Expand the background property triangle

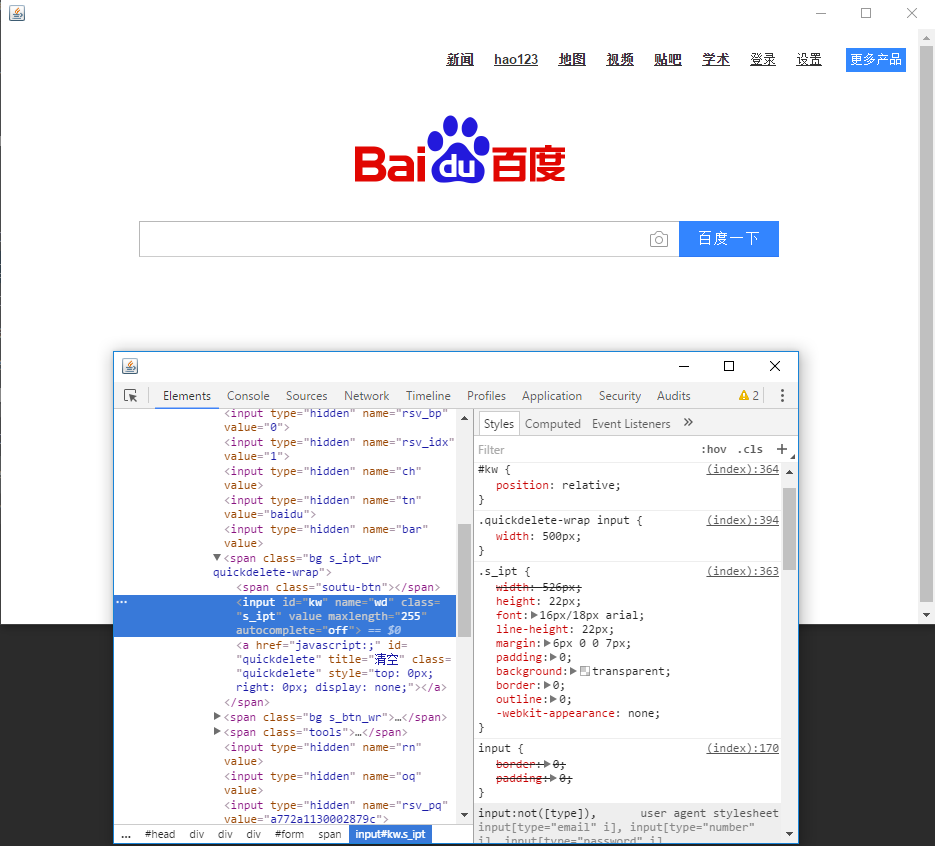coord(574,671)
